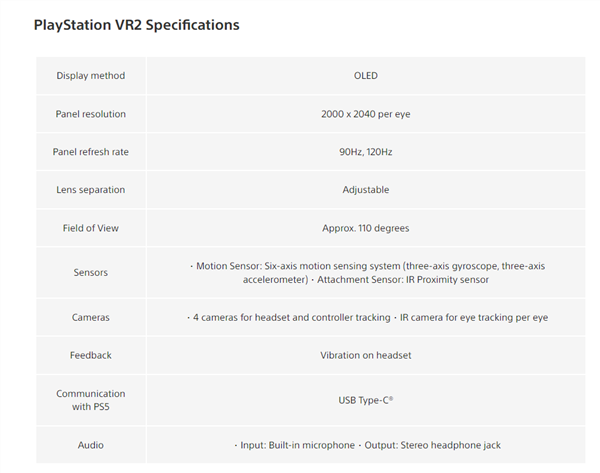Select the Panel refresh rate label
Screen dimensions: 600x473
pos(90,152)
